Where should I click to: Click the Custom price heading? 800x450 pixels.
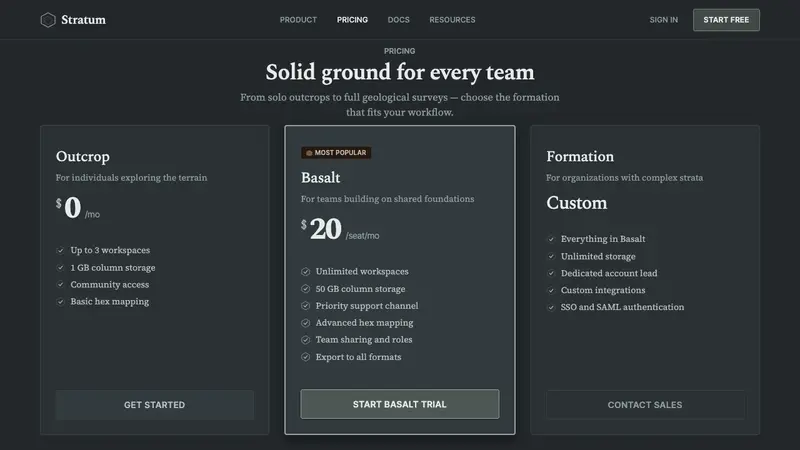pyautogui.click(x=577, y=203)
